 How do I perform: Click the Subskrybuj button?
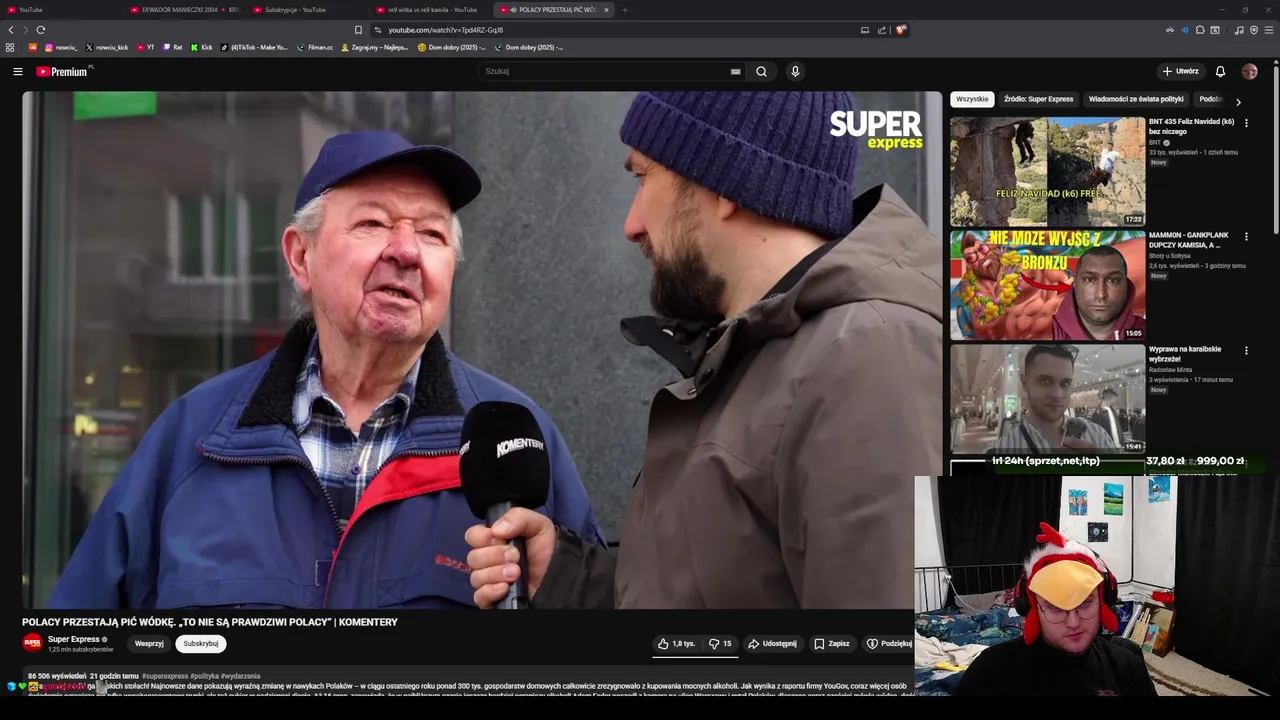coord(201,644)
